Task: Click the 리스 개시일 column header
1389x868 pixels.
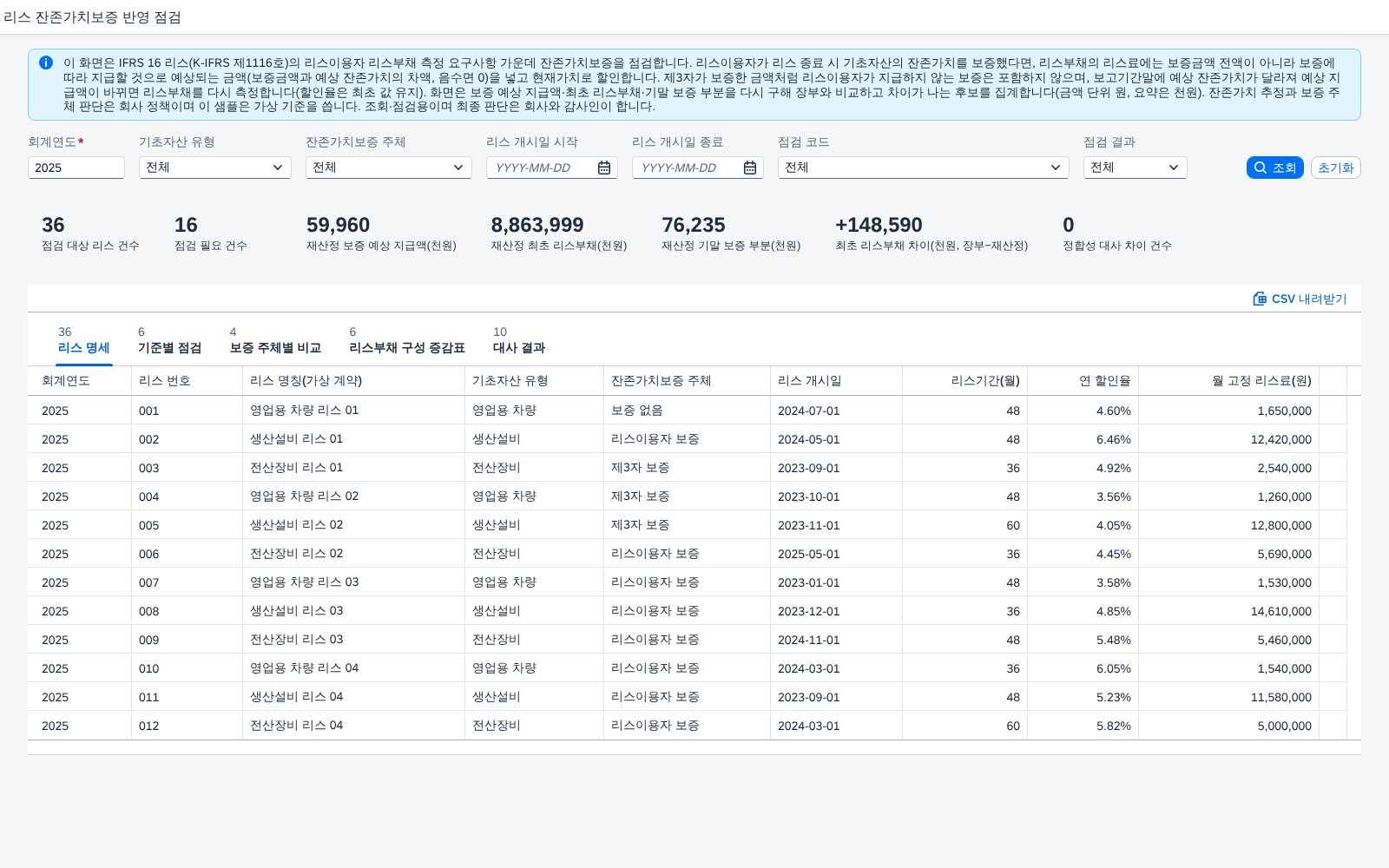Action: [x=837, y=380]
